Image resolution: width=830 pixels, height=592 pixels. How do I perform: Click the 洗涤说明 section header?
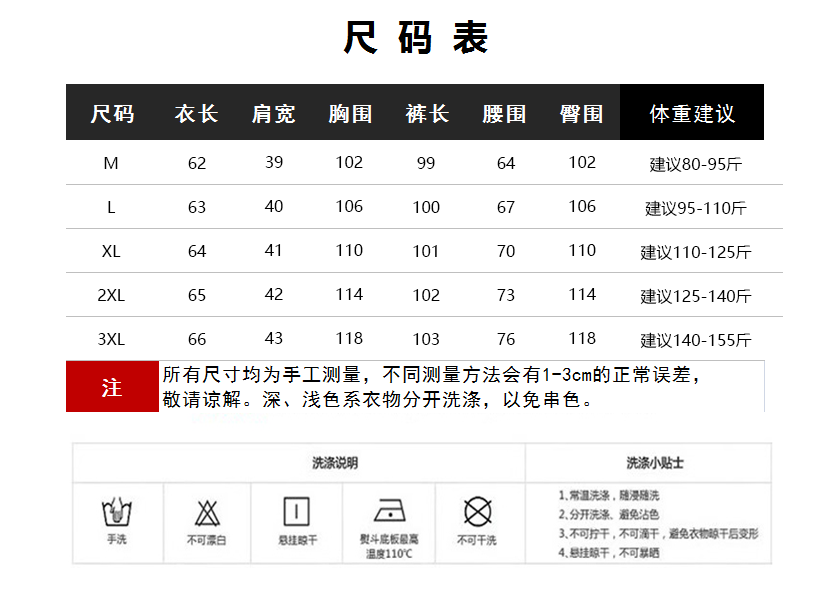[335, 463]
